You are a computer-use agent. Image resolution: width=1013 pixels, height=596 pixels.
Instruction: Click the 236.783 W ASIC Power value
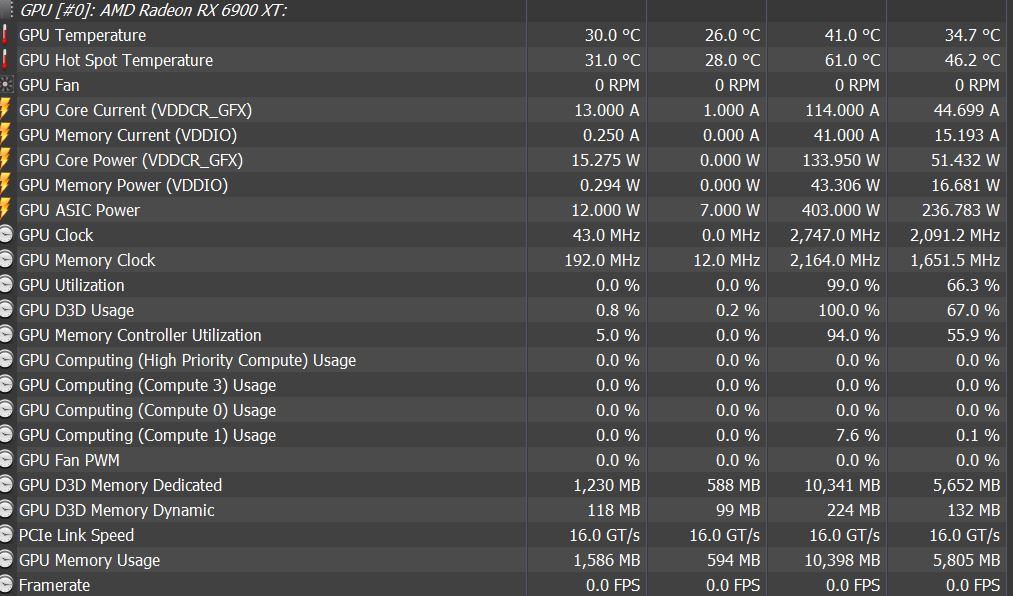(x=961, y=211)
